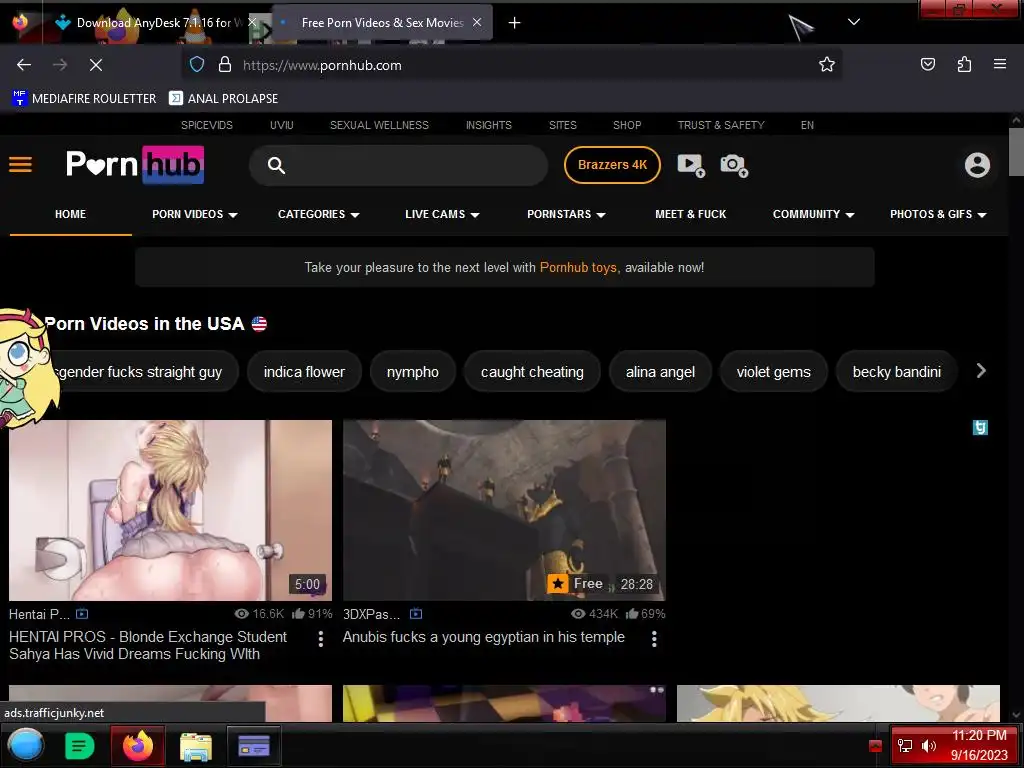
Task: Open the MEDIAFIRE ROULETTER bookmark
Action: tap(84, 99)
